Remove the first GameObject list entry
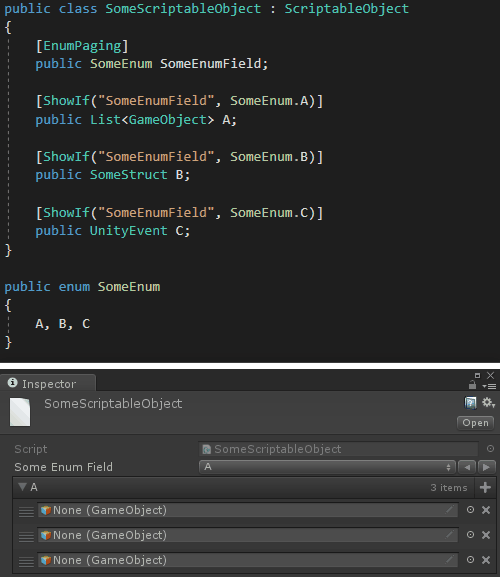The image size is (500, 577). click(486, 510)
